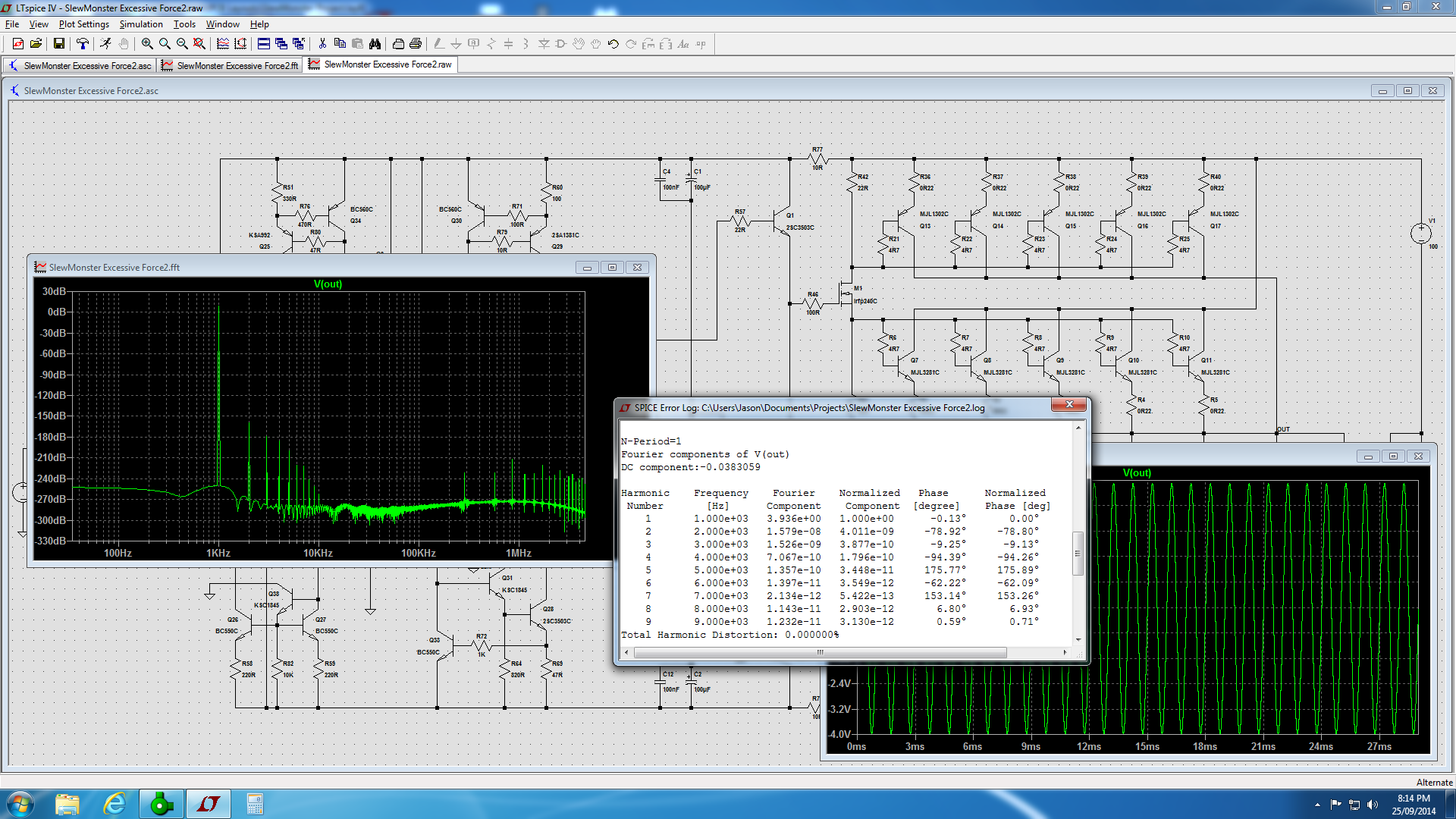
Task: Maximize the schematic .asc child window
Action: tap(1407, 90)
